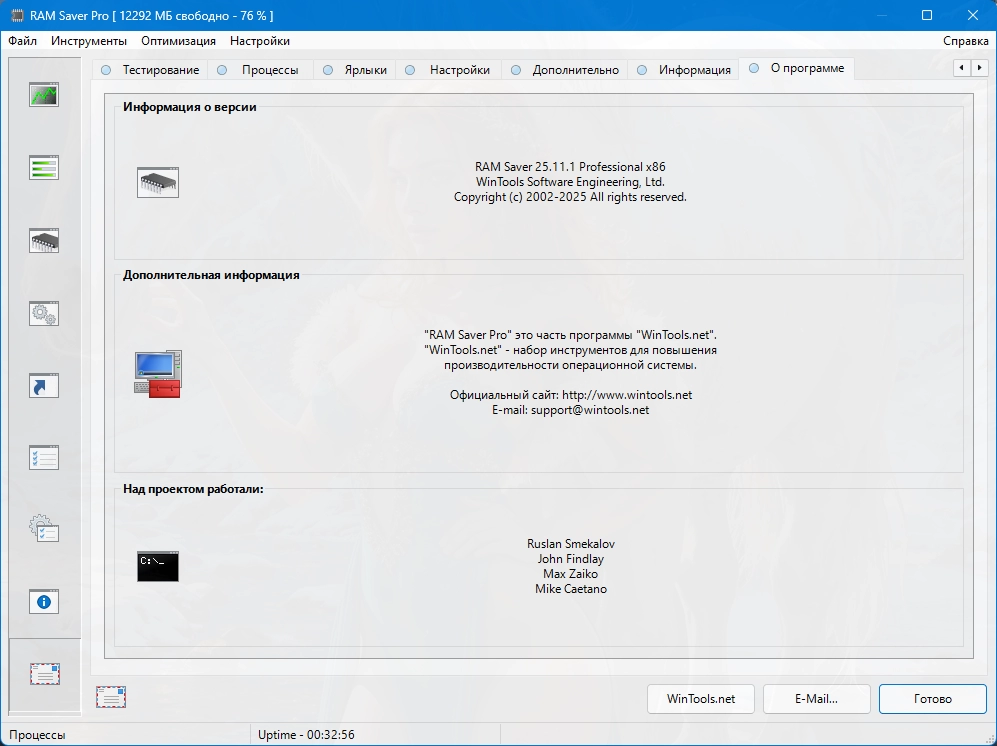Screen dimensions: 997x746
Task: Click the RAM Saver title bar app icon
Action: (x=17, y=15)
